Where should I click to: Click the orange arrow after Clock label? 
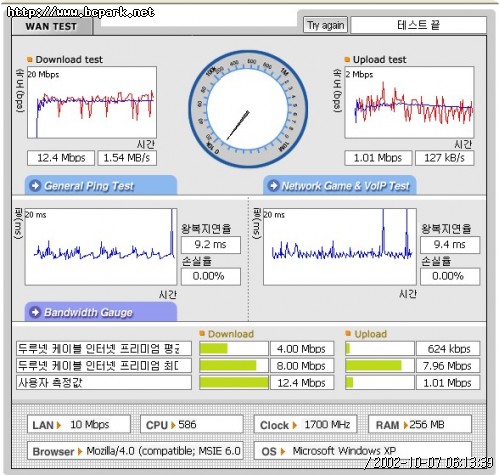pyautogui.click(x=295, y=425)
